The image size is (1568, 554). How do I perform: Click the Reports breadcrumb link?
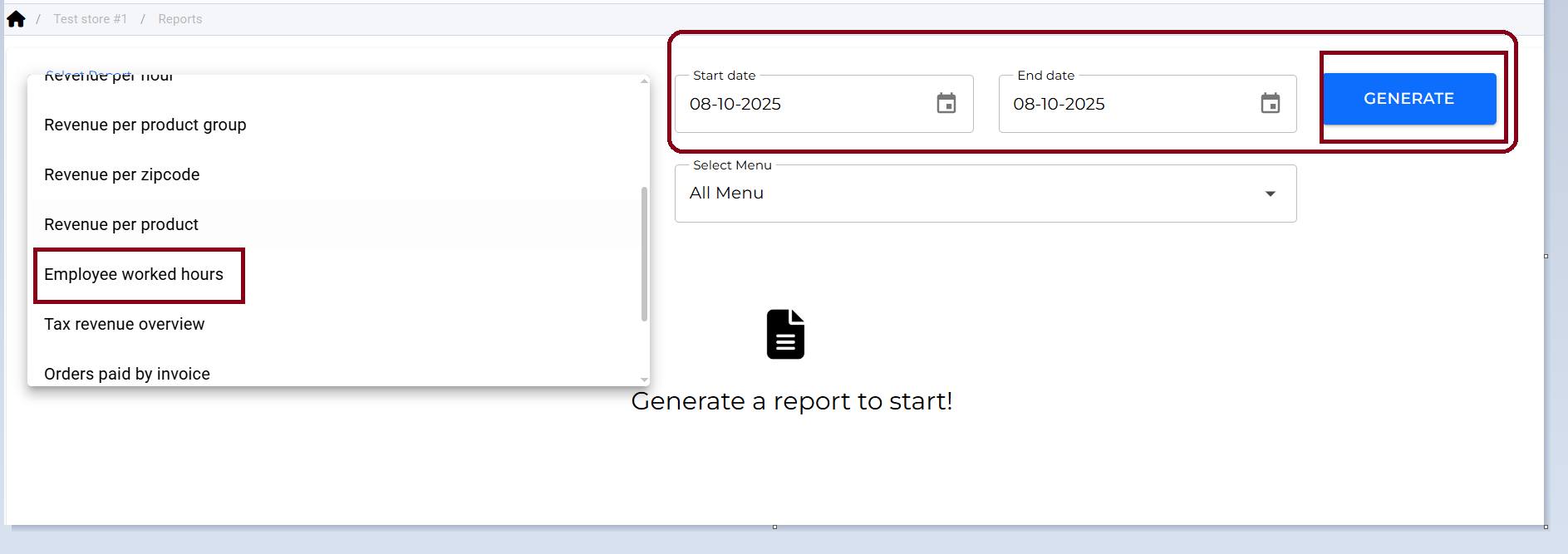tap(179, 19)
